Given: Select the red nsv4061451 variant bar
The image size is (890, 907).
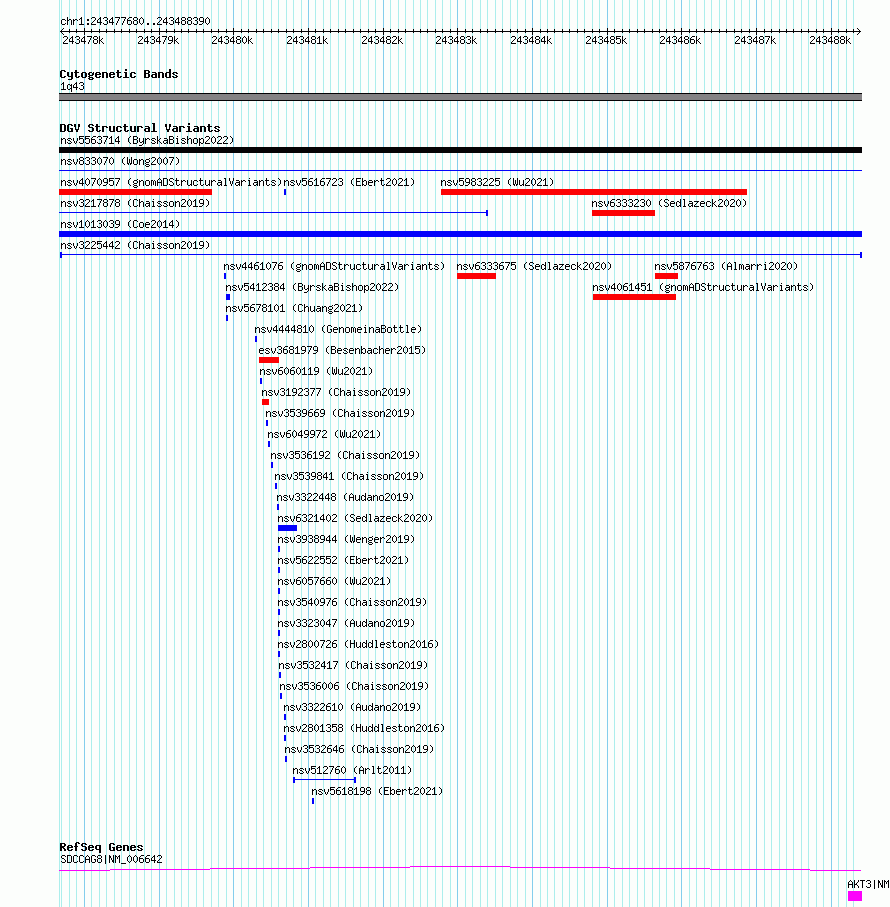Looking at the screenshot, I should click(634, 297).
